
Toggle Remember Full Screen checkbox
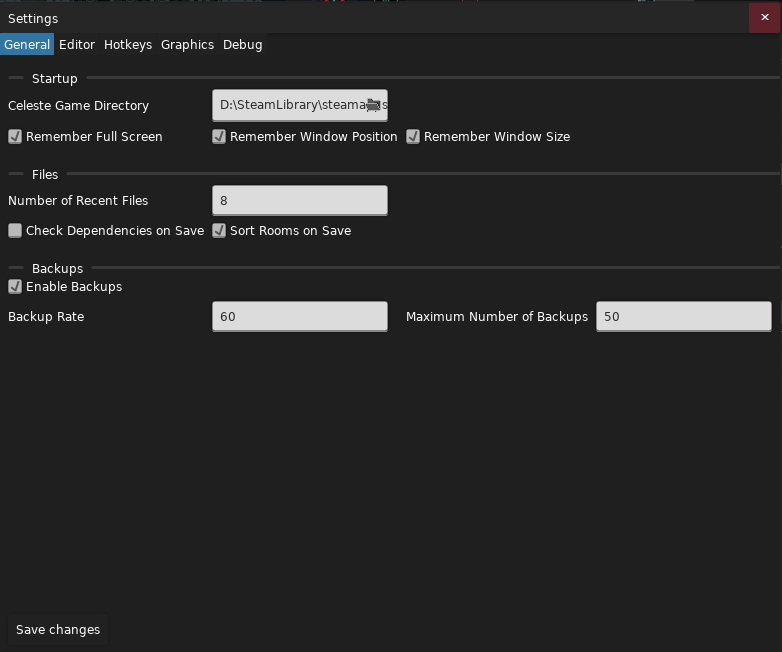pos(15,137)
